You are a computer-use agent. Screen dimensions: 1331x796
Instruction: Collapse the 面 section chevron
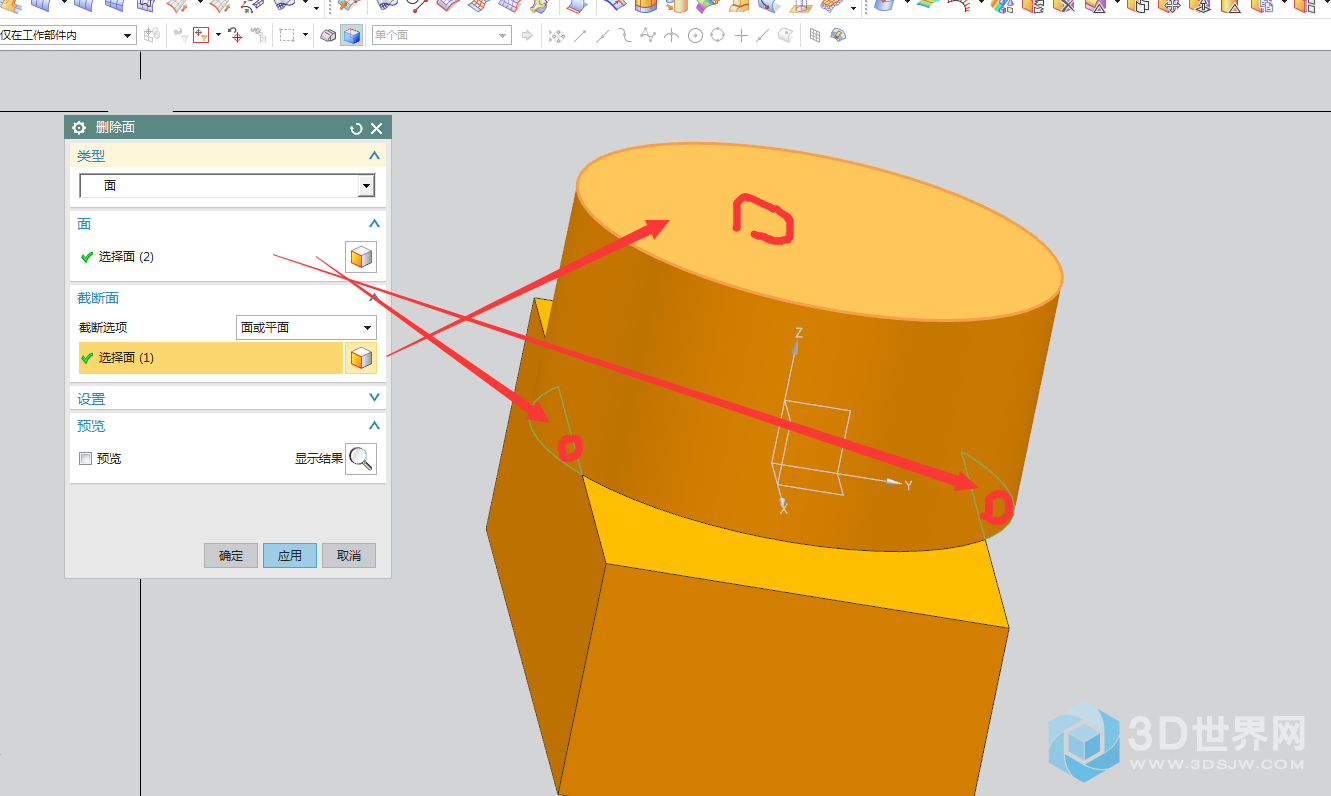[374, 224]
